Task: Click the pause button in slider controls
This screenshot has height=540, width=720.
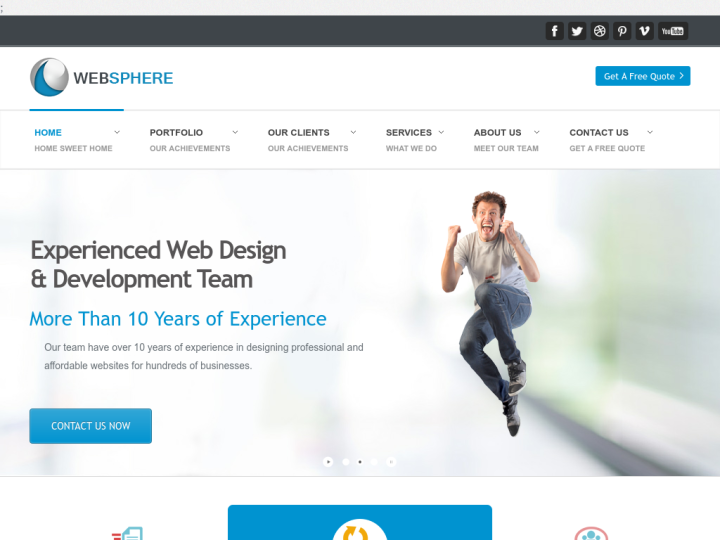Action: (x=391, y=461)
